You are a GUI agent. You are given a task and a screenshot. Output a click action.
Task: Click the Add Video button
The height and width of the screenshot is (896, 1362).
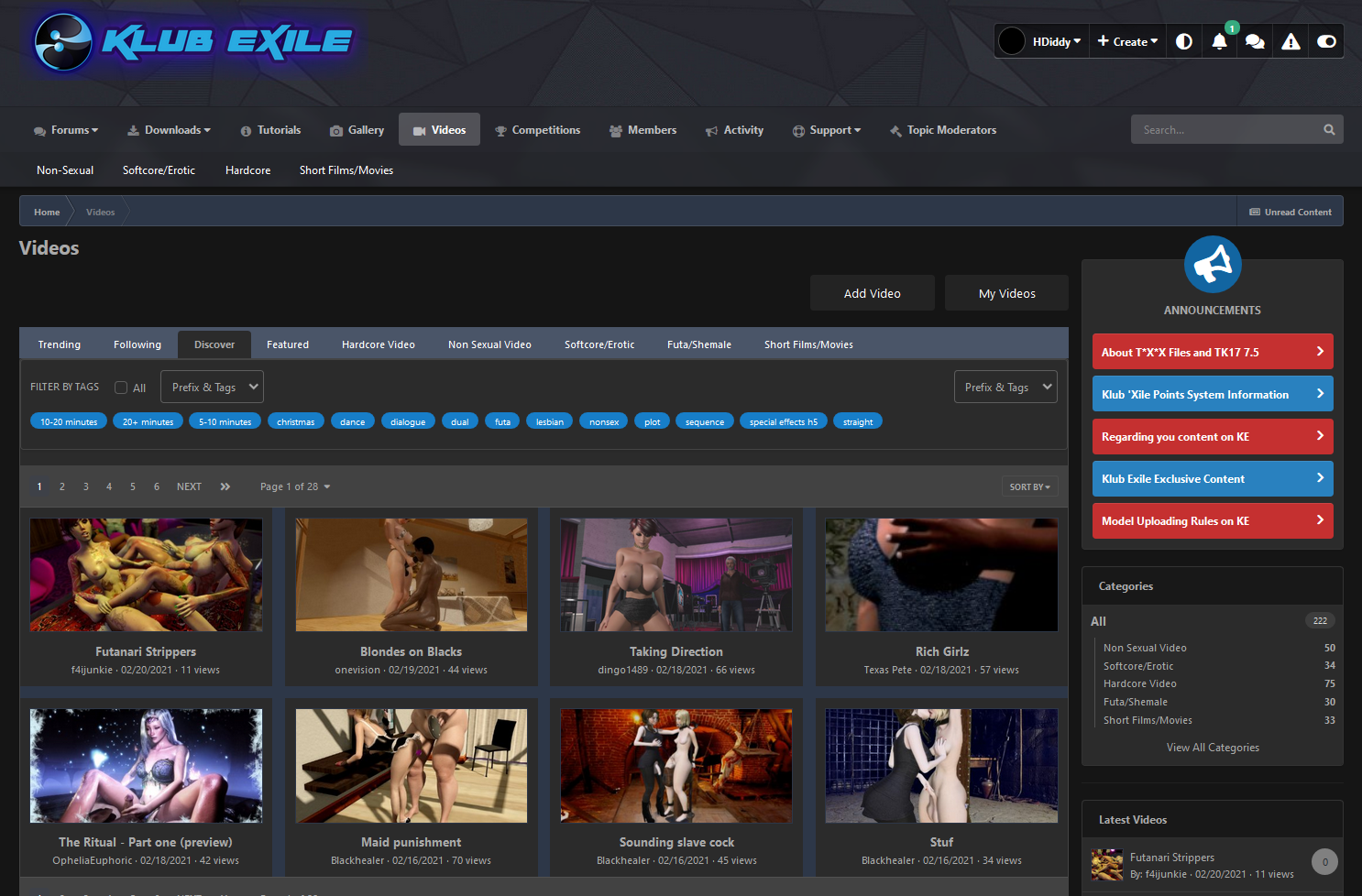pos(873,293)
